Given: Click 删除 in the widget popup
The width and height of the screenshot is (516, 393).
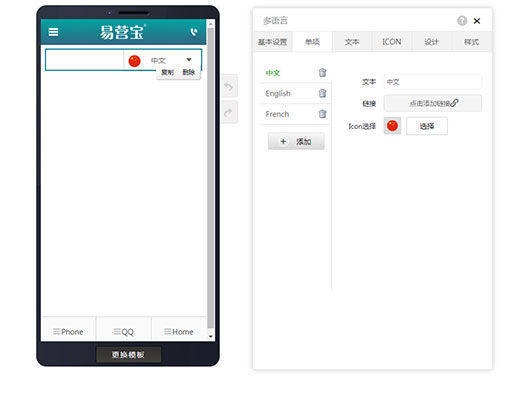Looking at the screenshot, I should point(188,72).
